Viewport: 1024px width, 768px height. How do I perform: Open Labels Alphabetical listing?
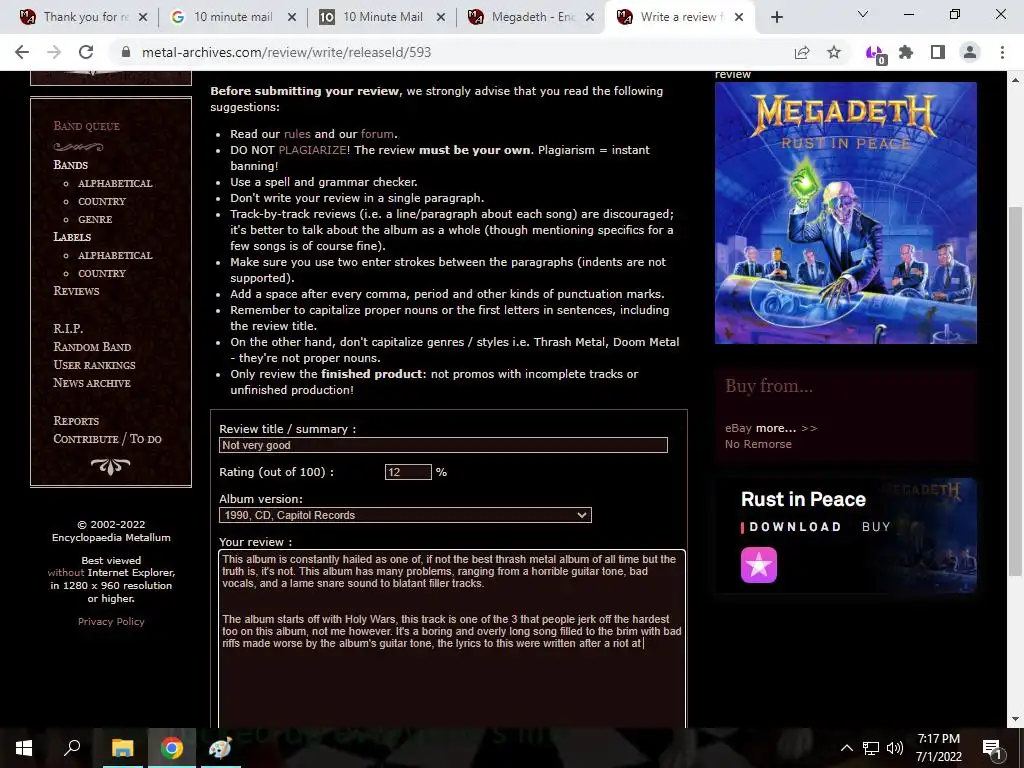[x=115, y=255]
